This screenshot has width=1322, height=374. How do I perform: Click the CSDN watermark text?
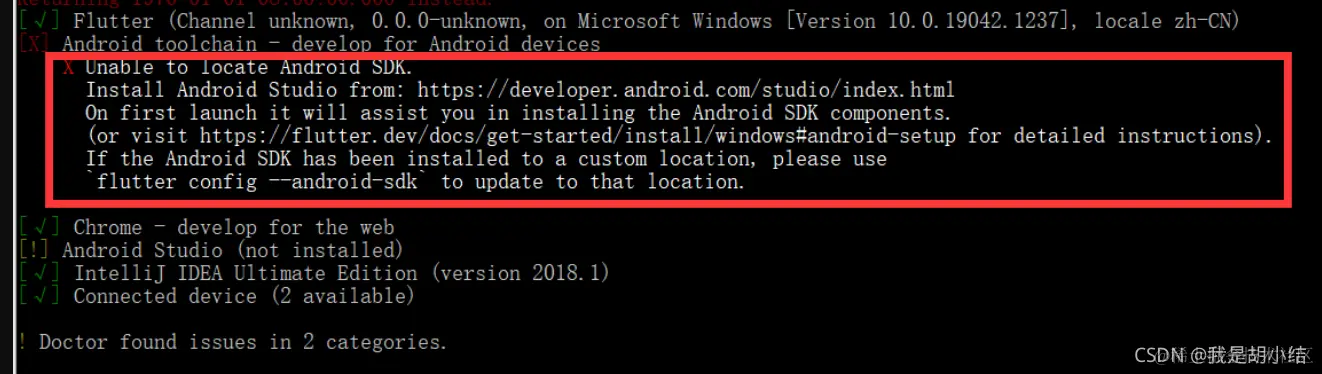click(1219, 354)
